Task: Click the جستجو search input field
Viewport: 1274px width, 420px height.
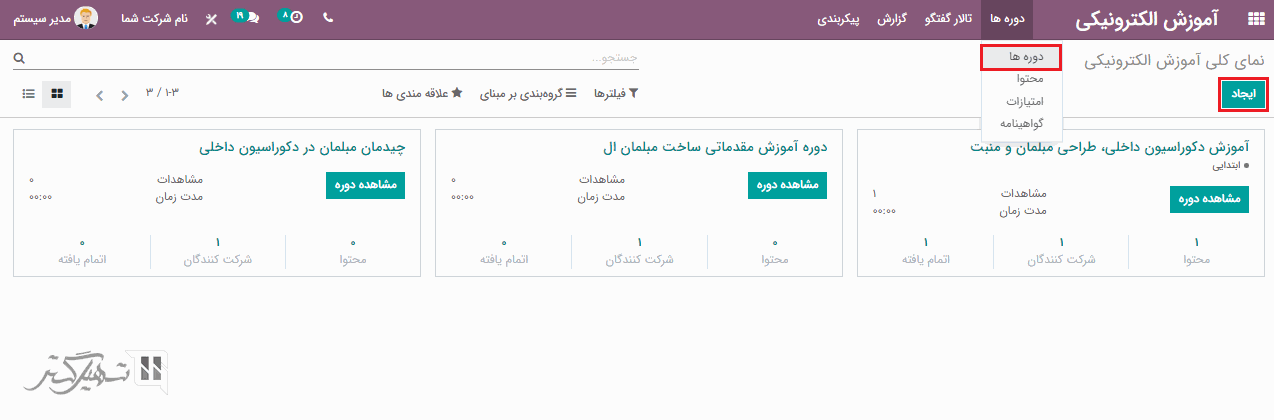Action: point(330,59)
